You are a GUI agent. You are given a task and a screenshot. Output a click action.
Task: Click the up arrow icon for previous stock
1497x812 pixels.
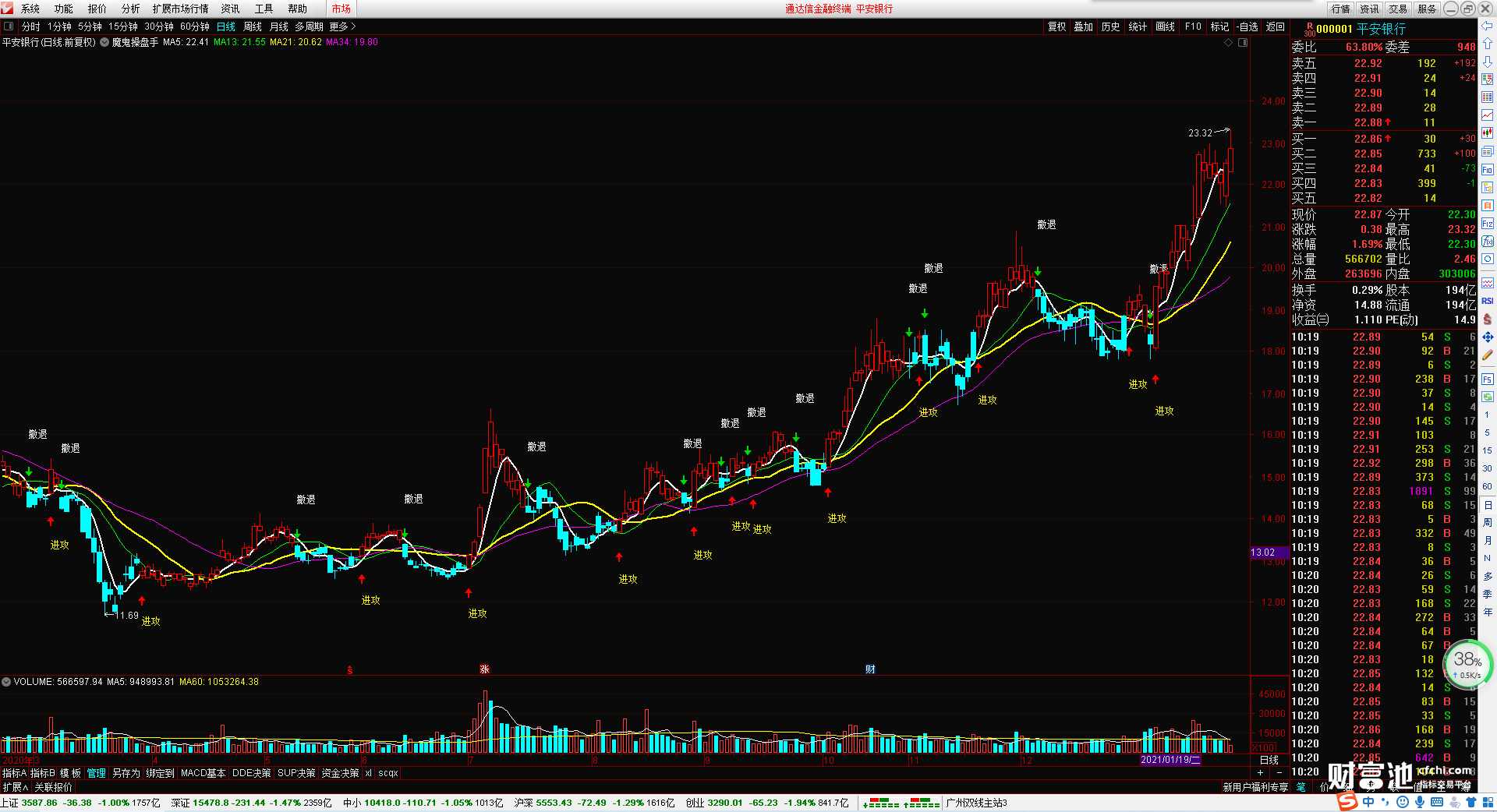coord(1488,44)
